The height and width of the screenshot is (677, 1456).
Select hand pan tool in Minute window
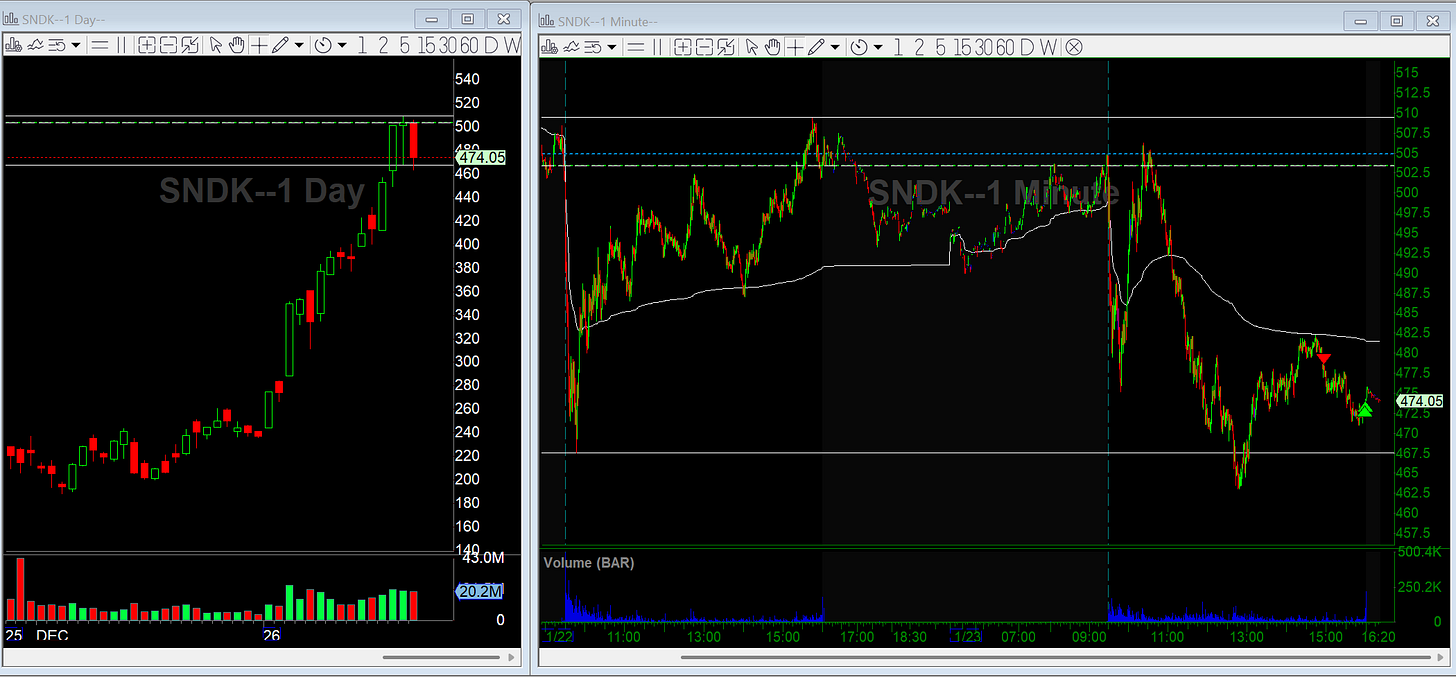point(773,45)
